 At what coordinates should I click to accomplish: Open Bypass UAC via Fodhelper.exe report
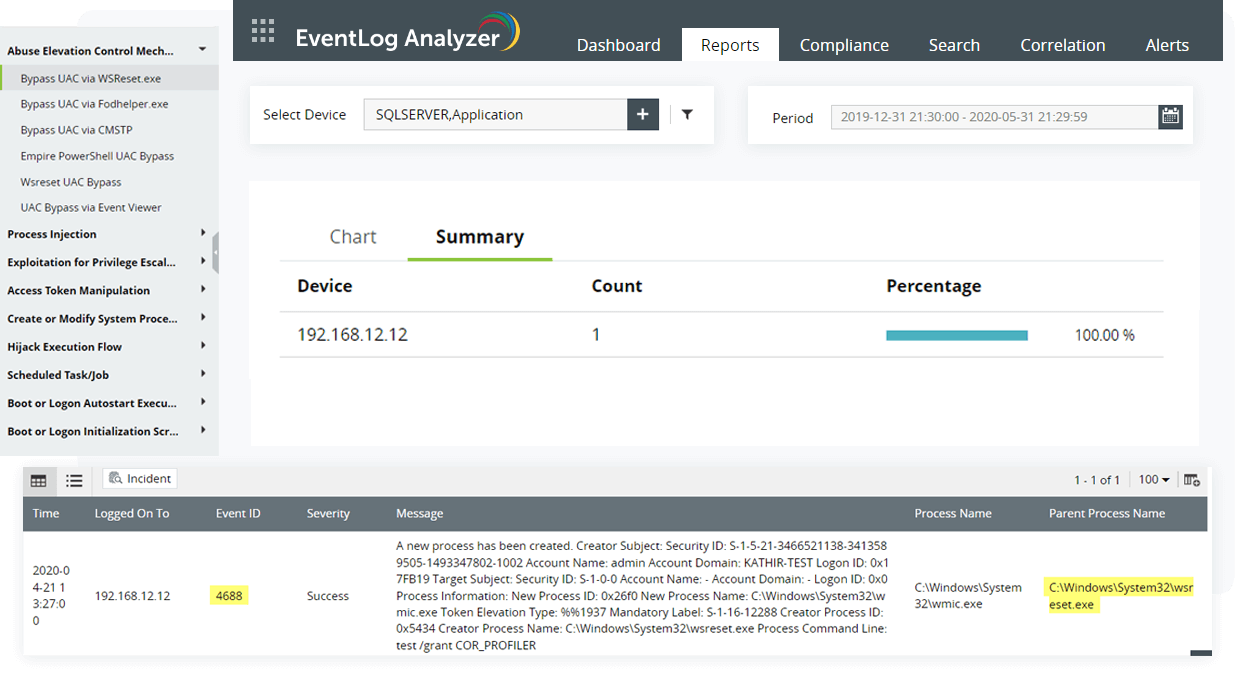click(94, 104)
